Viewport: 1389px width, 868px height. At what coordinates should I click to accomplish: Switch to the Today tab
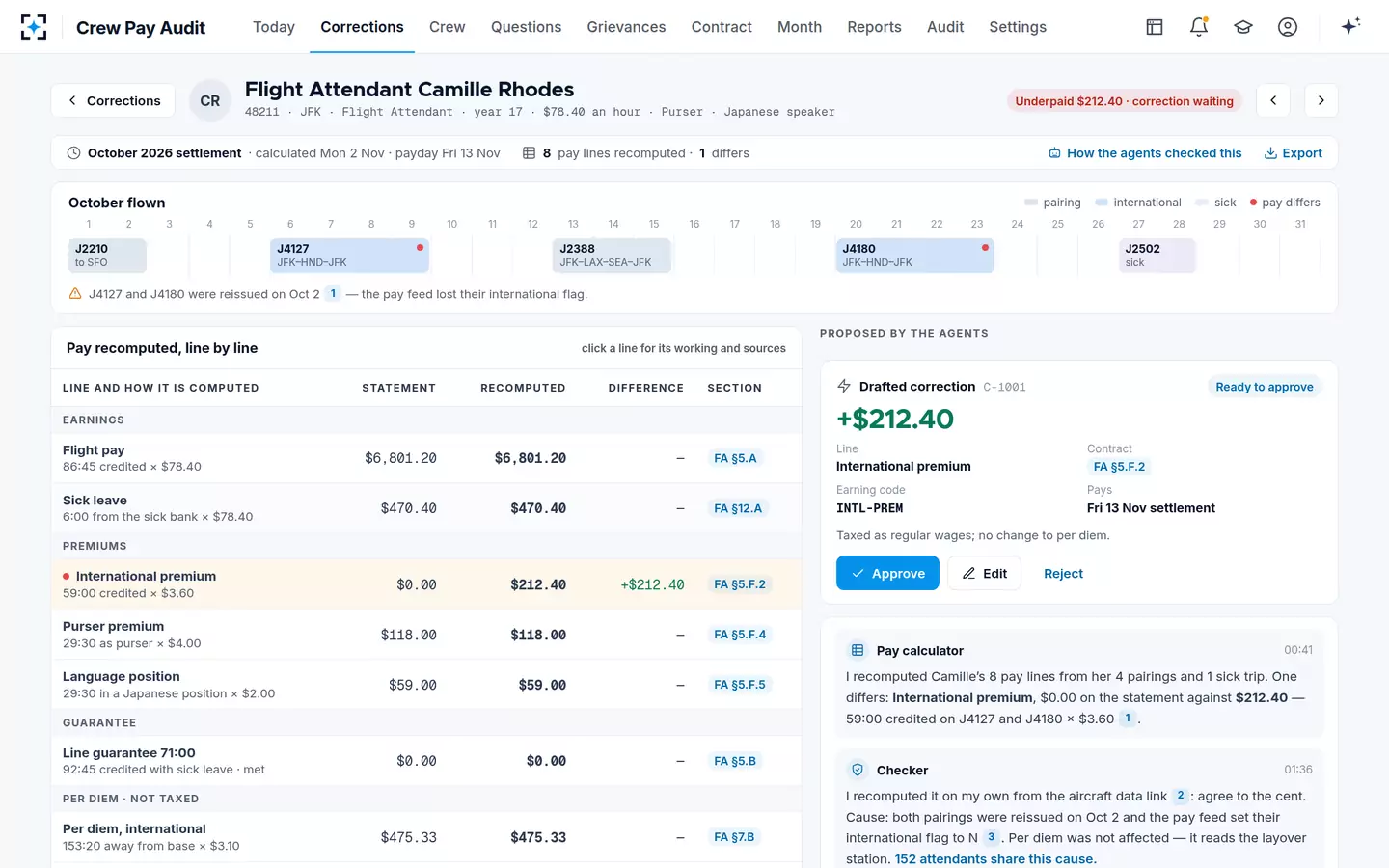pos(274,27)
